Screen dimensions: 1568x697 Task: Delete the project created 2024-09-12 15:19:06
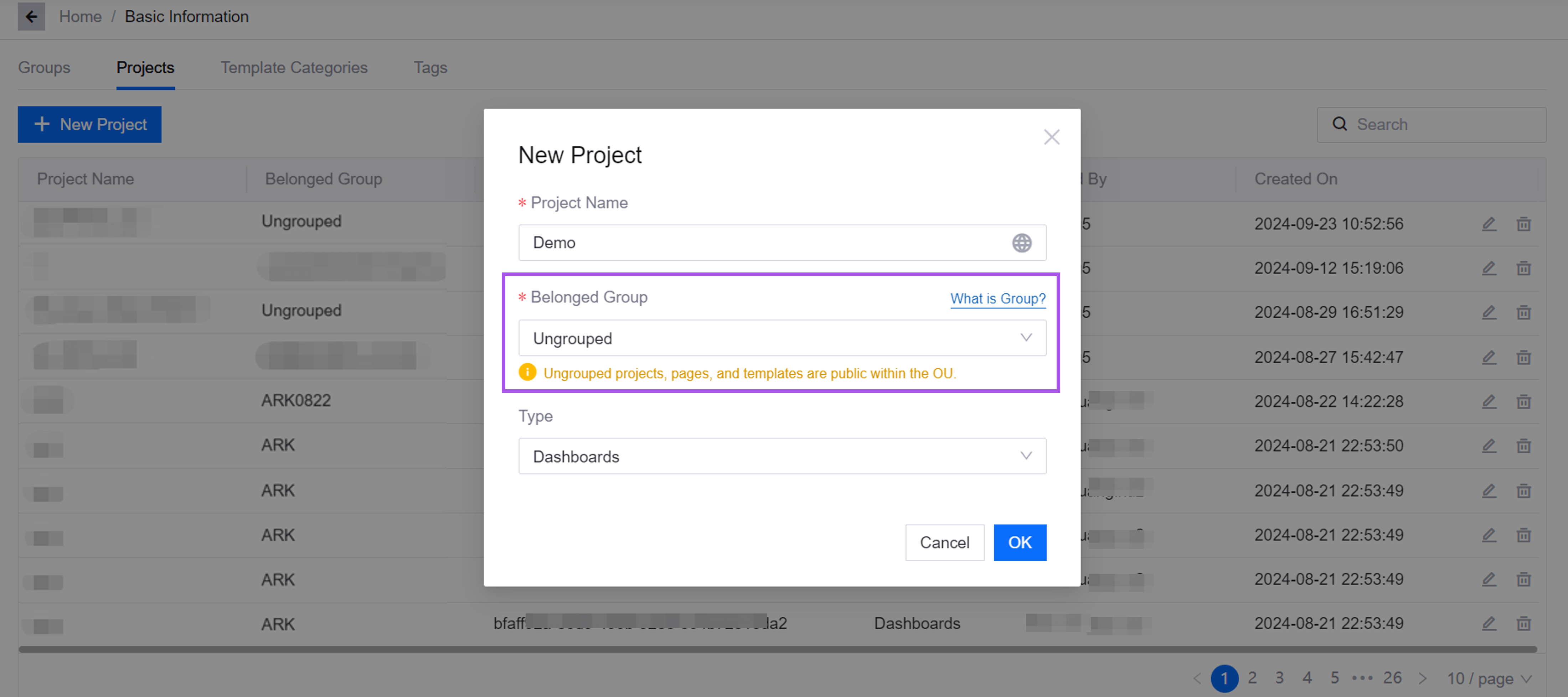tap(1523, 268)
